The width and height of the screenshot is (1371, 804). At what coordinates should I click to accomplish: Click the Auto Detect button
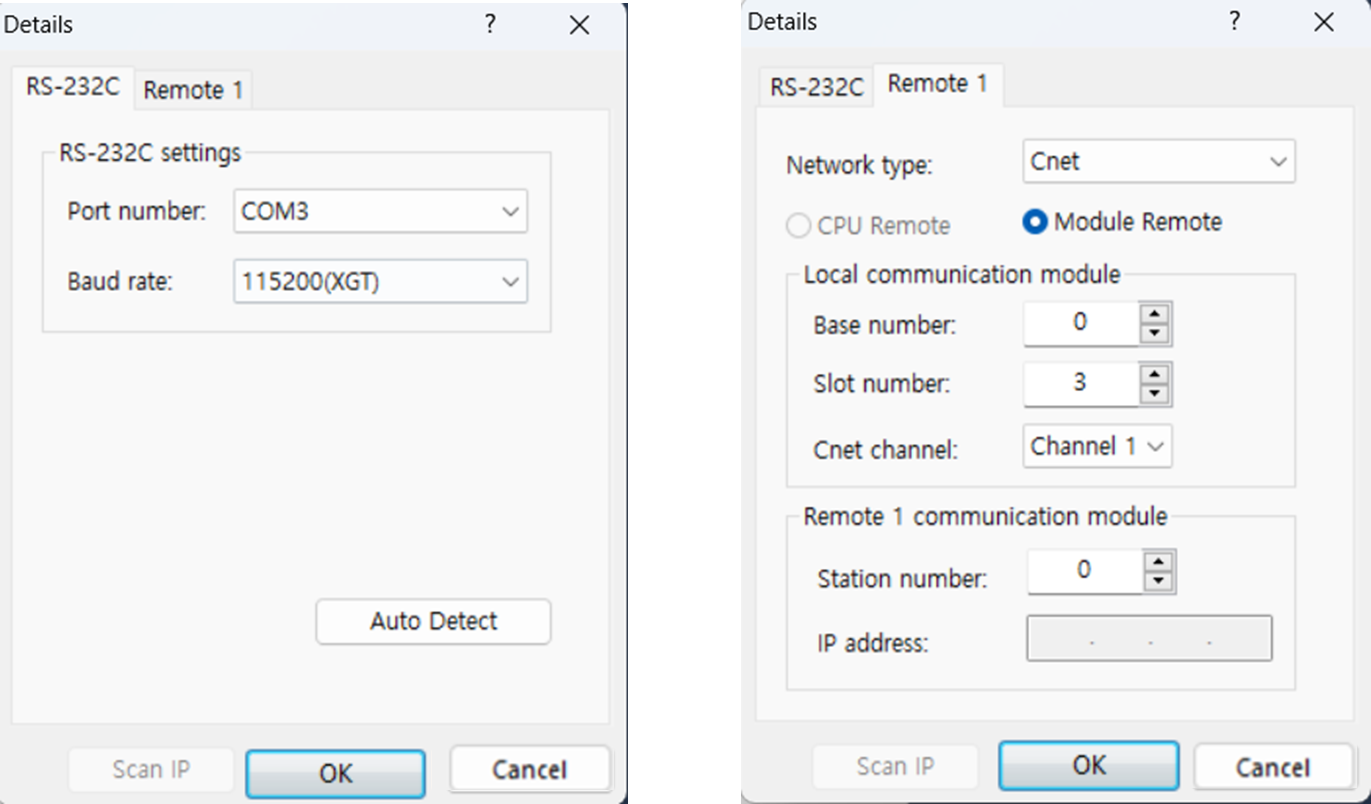[433, 621]
